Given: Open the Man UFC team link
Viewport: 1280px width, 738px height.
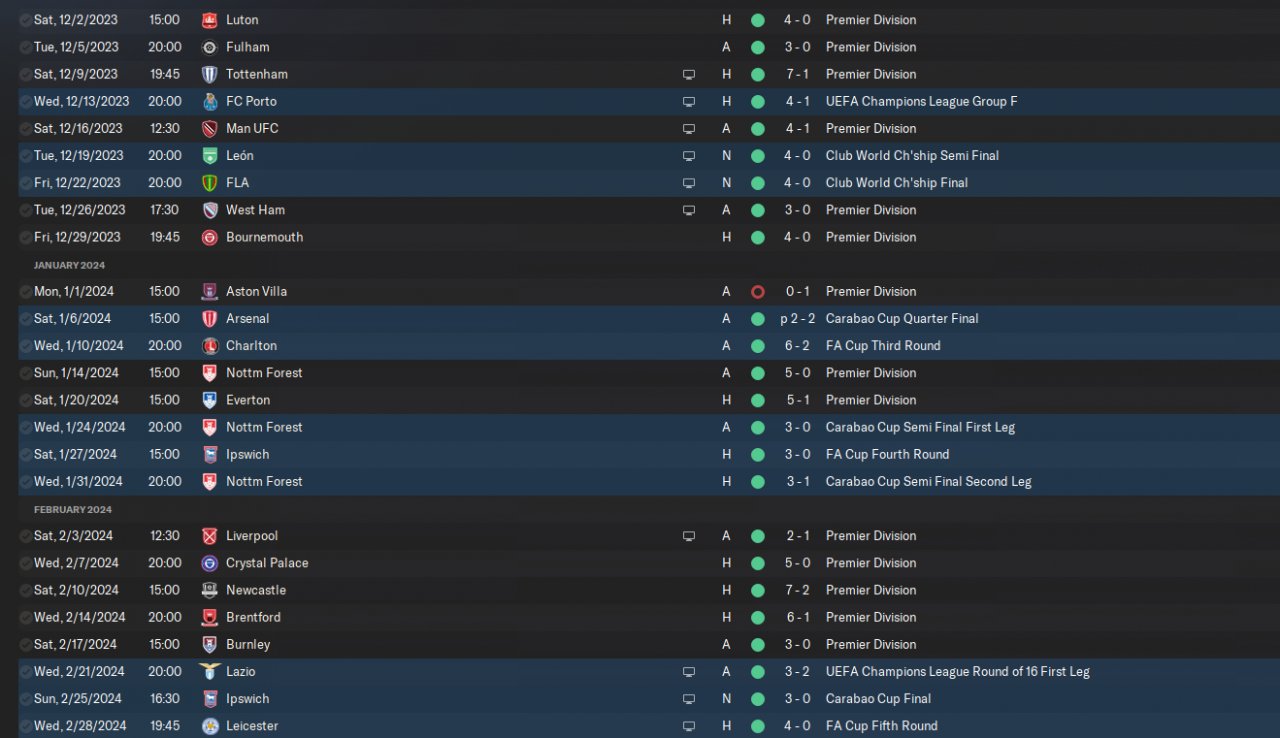Looking at the screenshot, I should tap(252, 128).
